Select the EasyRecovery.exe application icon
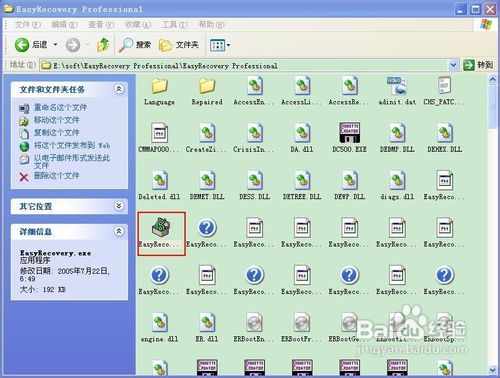 [161, 227]
